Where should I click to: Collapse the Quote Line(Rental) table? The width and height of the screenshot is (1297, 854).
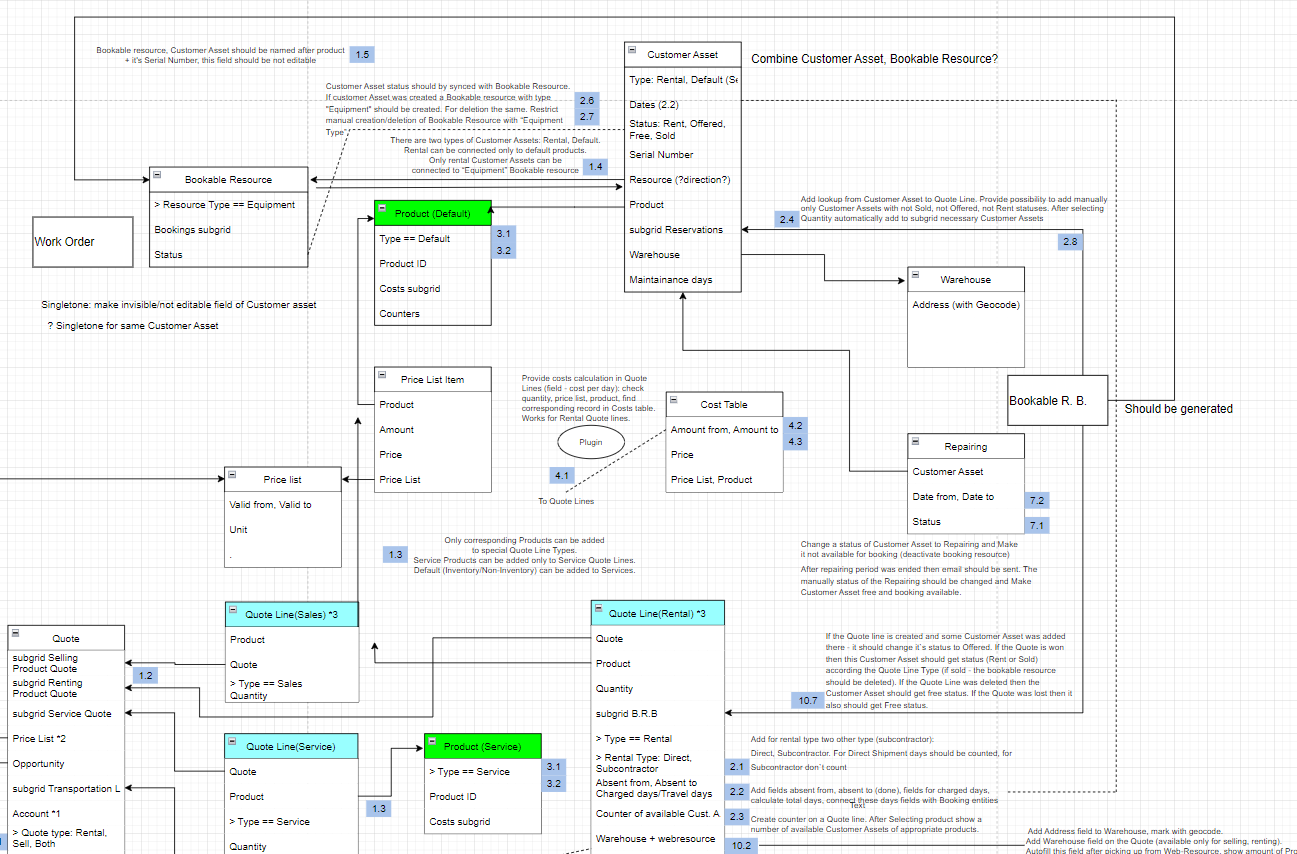click(598, 608)
